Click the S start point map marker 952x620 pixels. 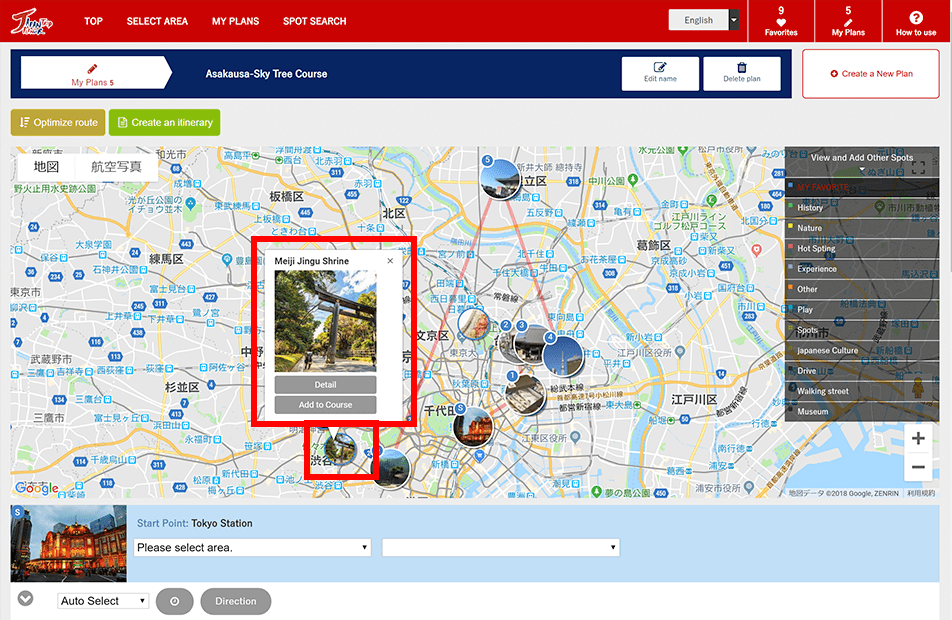click(x=472, y=425)
